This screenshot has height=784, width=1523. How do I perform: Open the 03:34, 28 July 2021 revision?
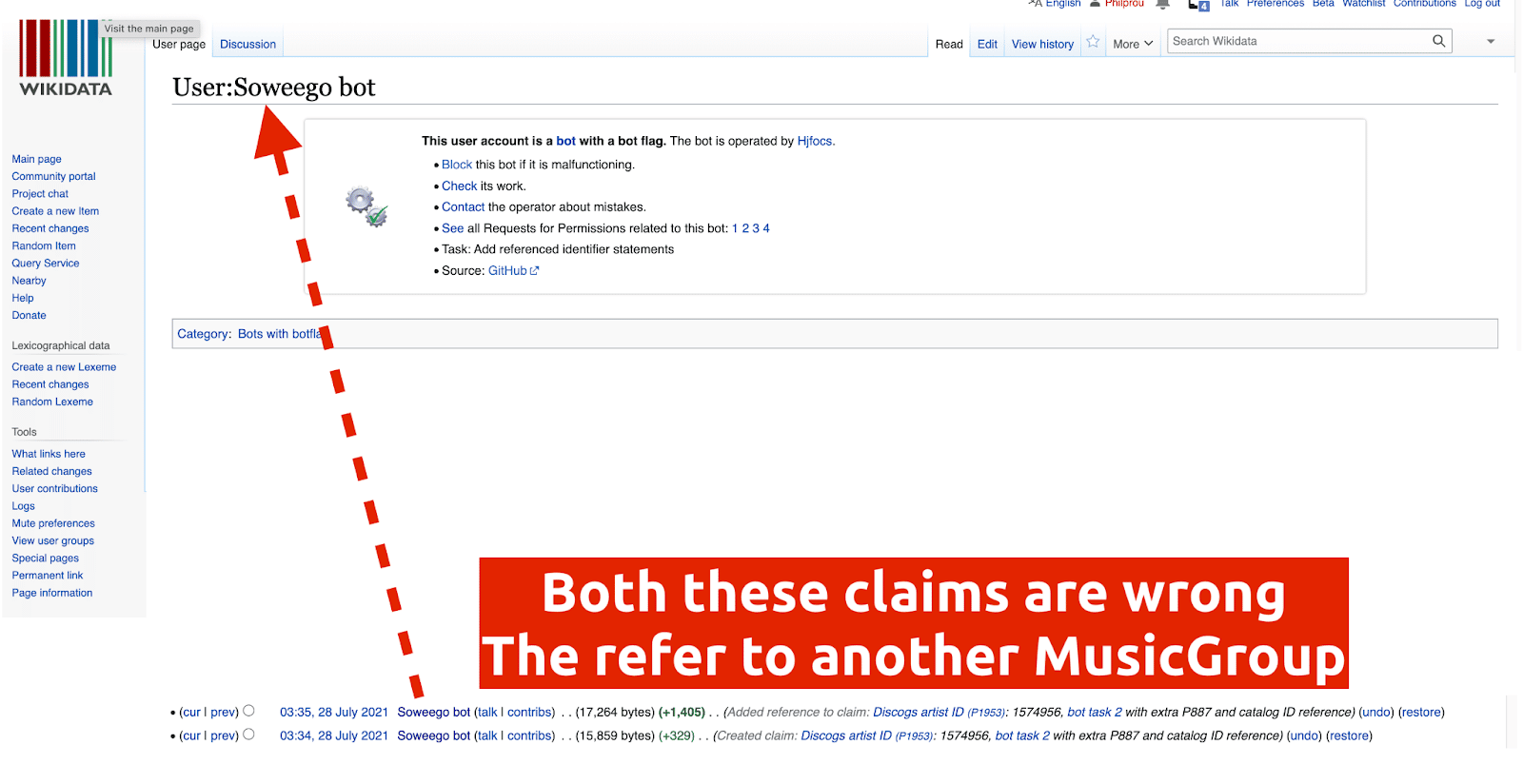click(333, 735)
